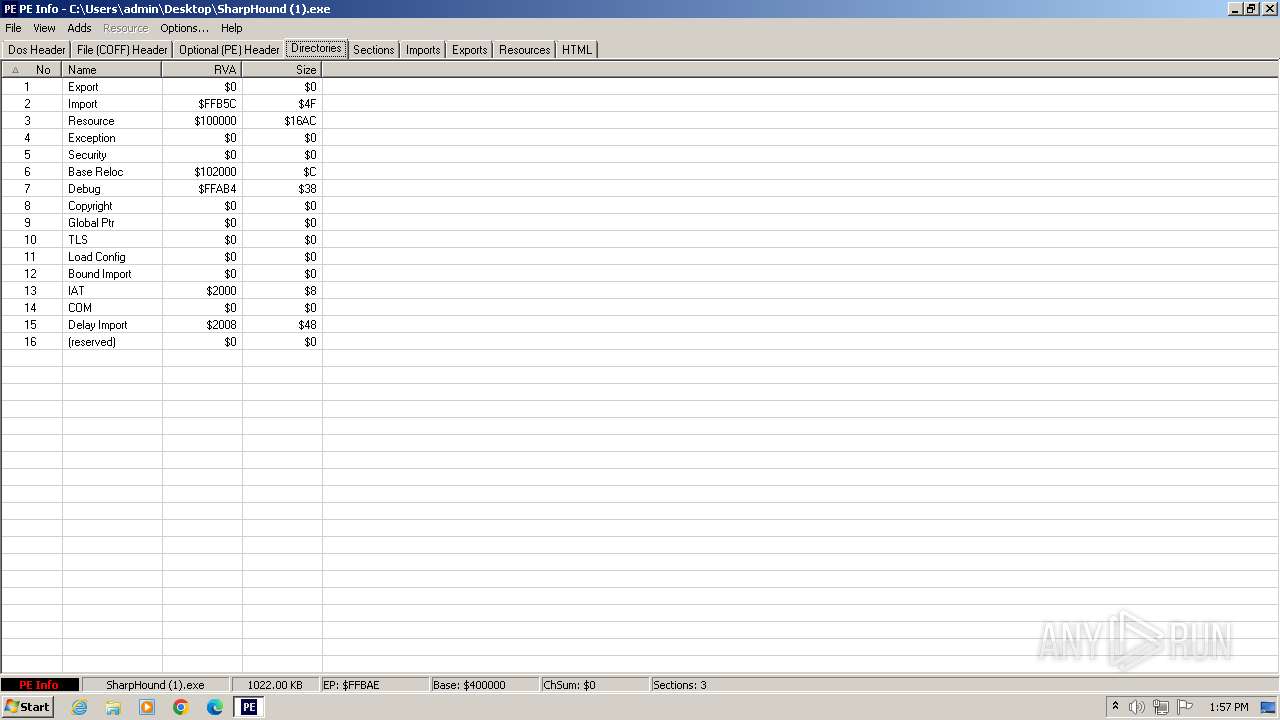This screenshot has height=720, width=1280.
Task: Sort by the RVA column header
Action: point(202,70)
